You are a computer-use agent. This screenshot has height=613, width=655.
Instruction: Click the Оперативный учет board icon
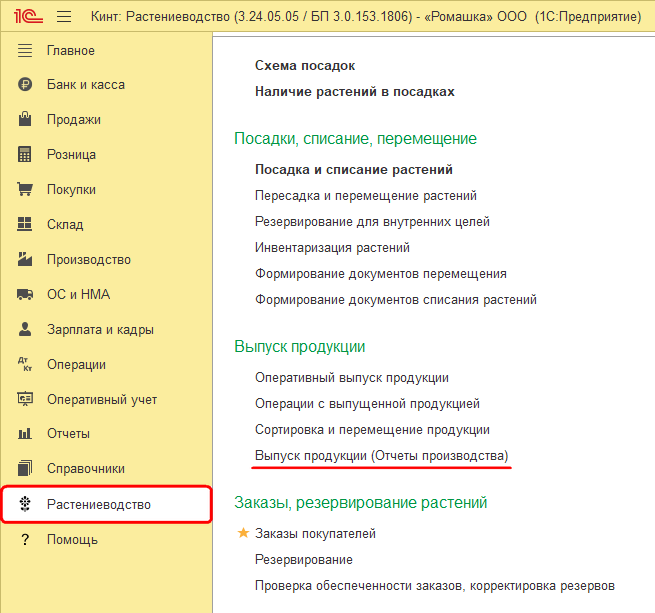tap(25, 399)
